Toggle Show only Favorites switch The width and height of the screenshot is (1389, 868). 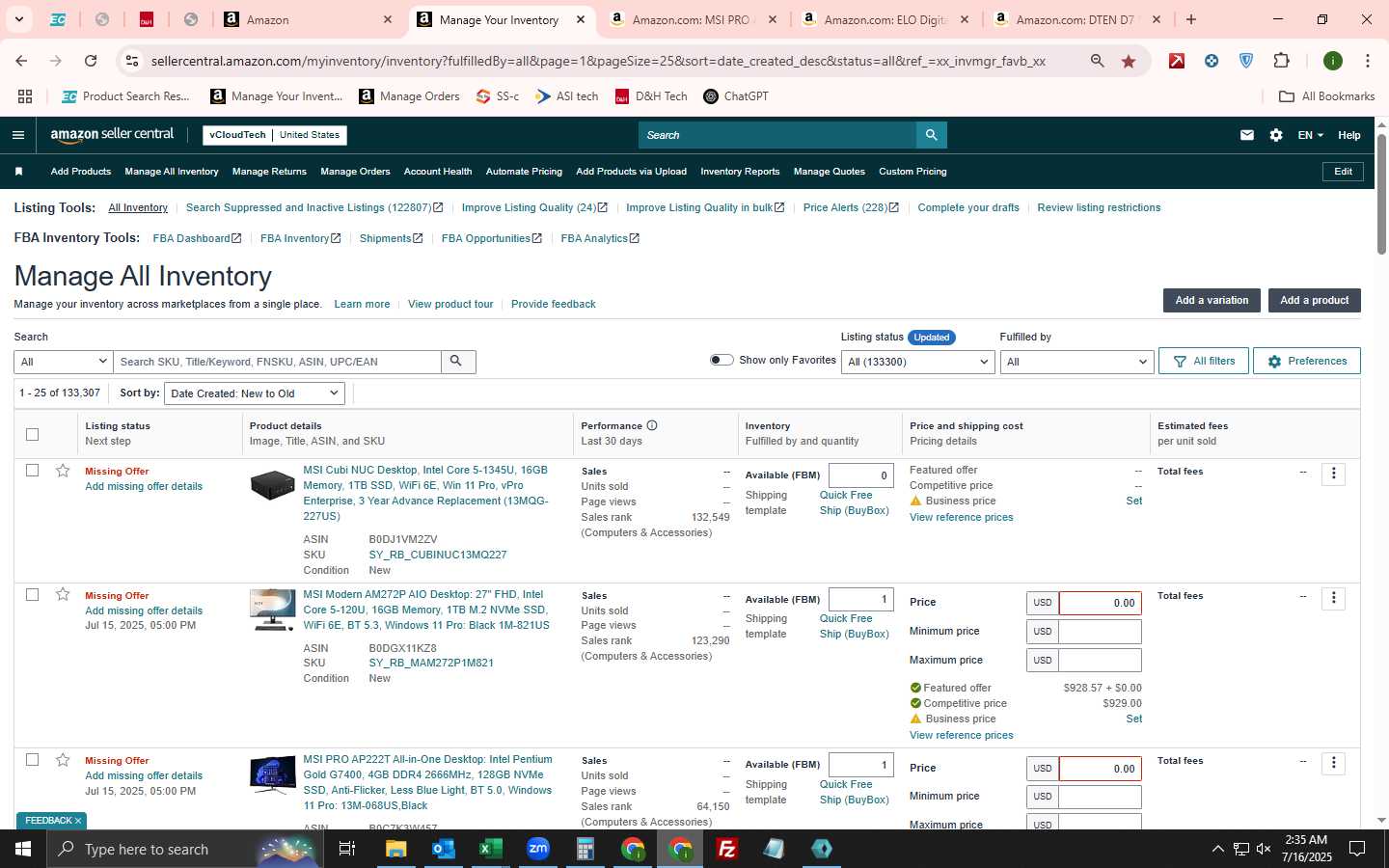[722, 360]
